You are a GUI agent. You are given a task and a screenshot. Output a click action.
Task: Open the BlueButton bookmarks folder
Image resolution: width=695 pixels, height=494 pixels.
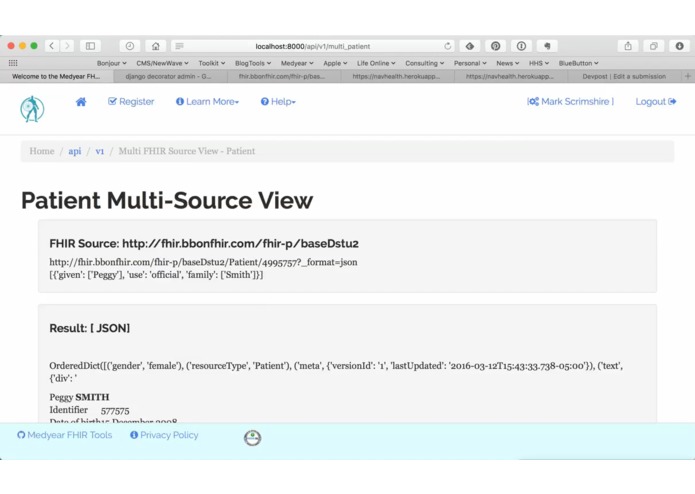tap(578, 63)
